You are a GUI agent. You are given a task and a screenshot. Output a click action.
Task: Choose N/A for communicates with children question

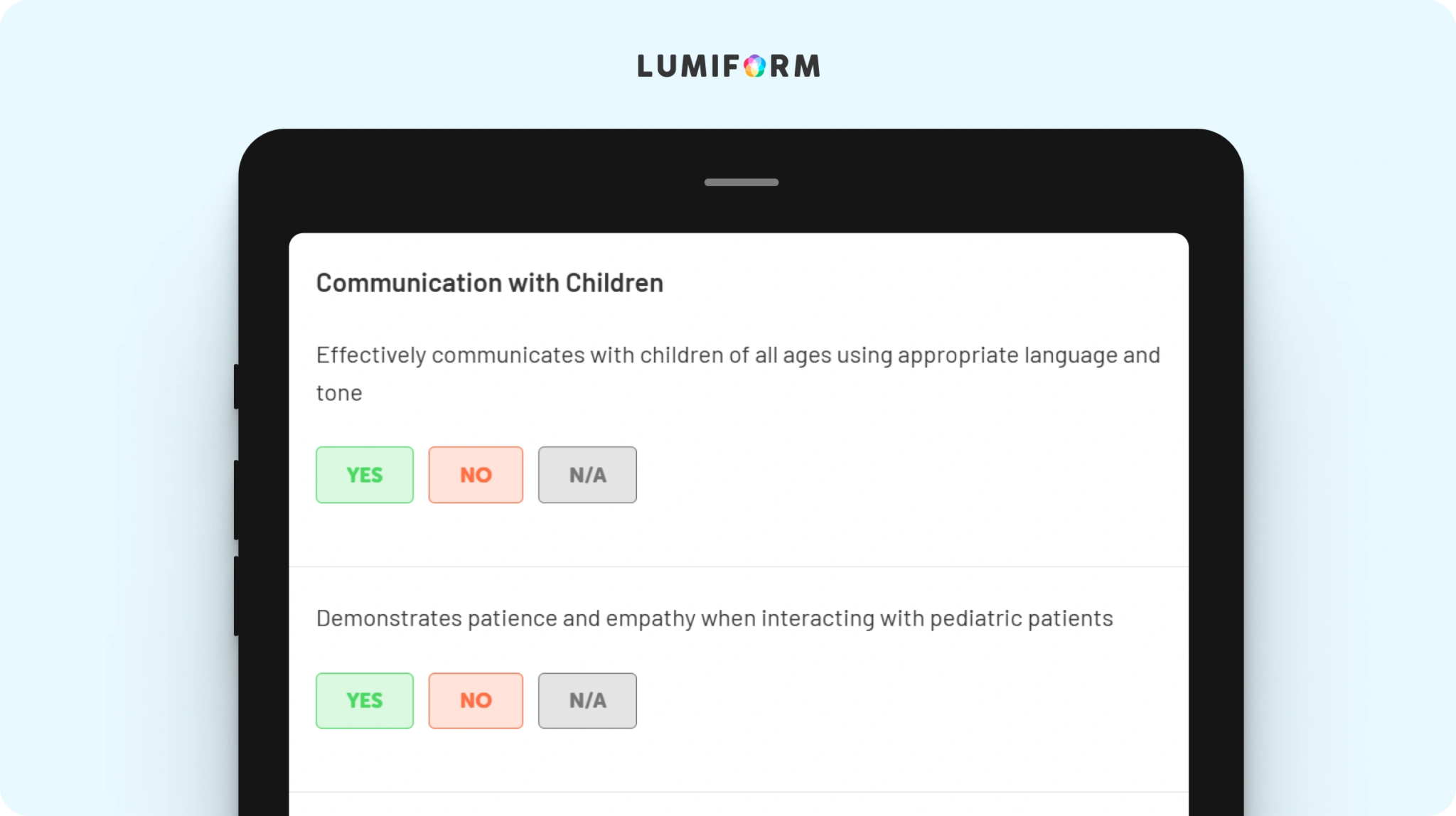click(587, 475)
